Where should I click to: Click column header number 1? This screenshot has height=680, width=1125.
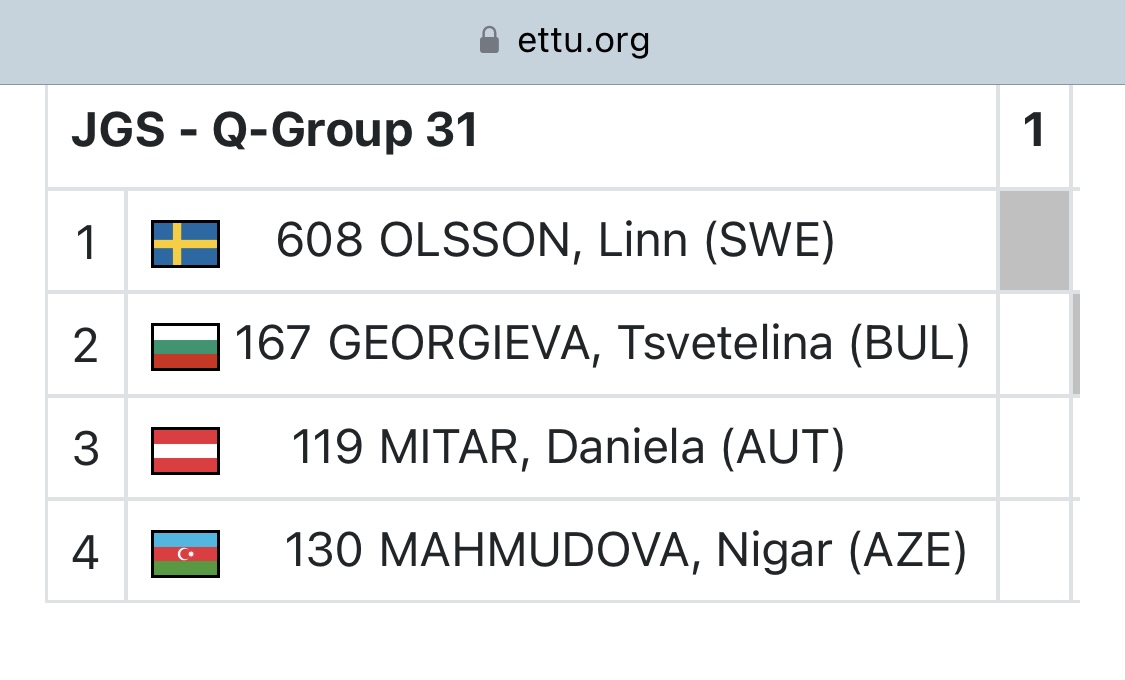[1033, 131]
